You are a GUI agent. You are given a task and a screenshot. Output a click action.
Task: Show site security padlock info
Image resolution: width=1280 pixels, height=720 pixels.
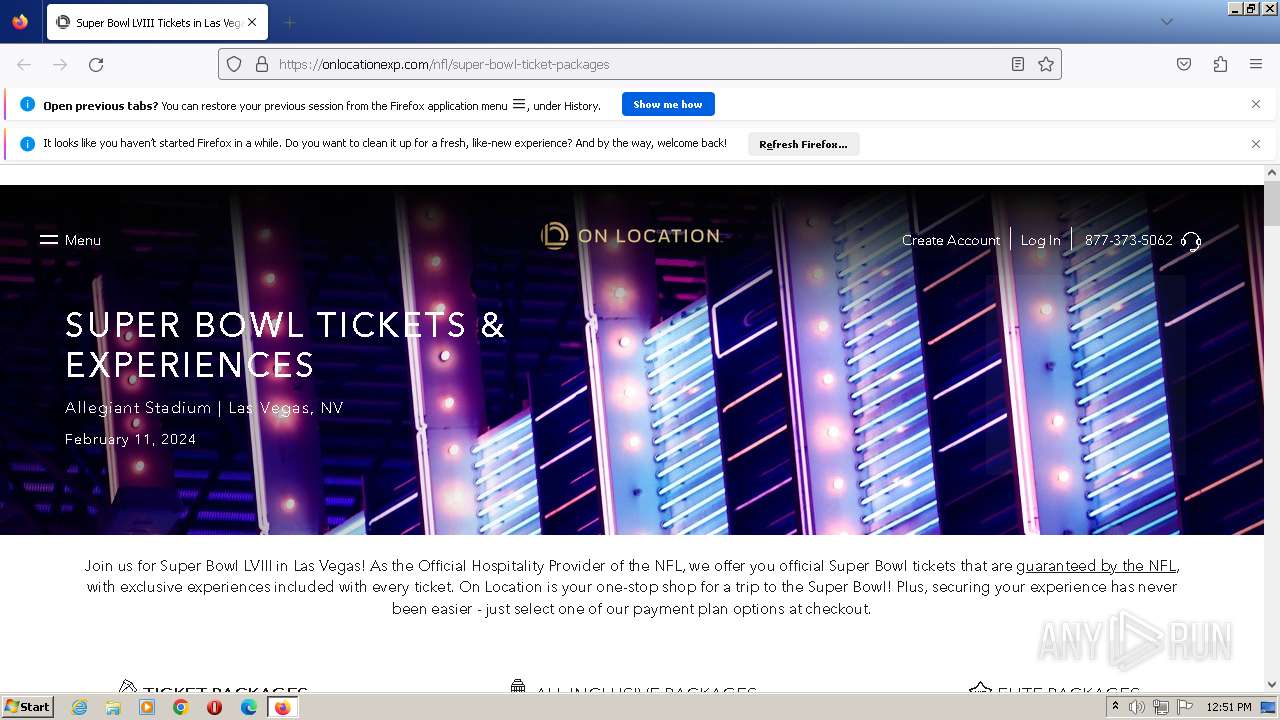(262, 64)
